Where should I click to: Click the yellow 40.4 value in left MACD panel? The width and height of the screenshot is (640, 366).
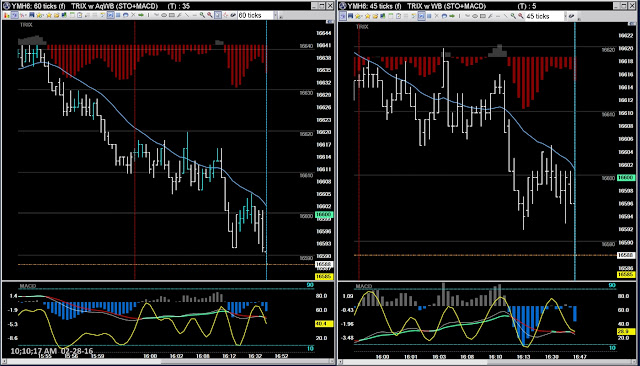tap(324, 324)
